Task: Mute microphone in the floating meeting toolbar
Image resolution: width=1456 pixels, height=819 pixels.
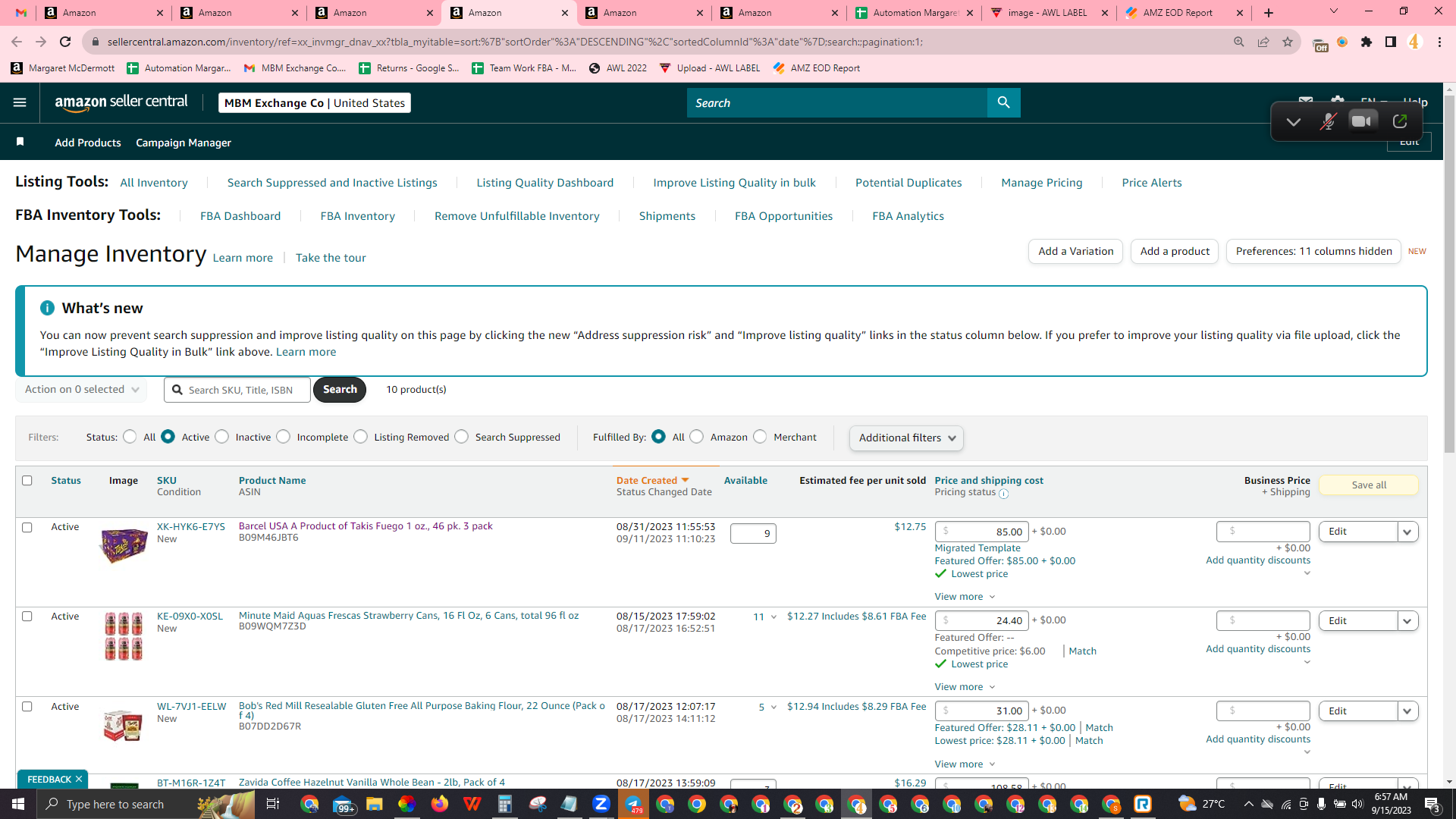Action: click(x=1328, y=121)
